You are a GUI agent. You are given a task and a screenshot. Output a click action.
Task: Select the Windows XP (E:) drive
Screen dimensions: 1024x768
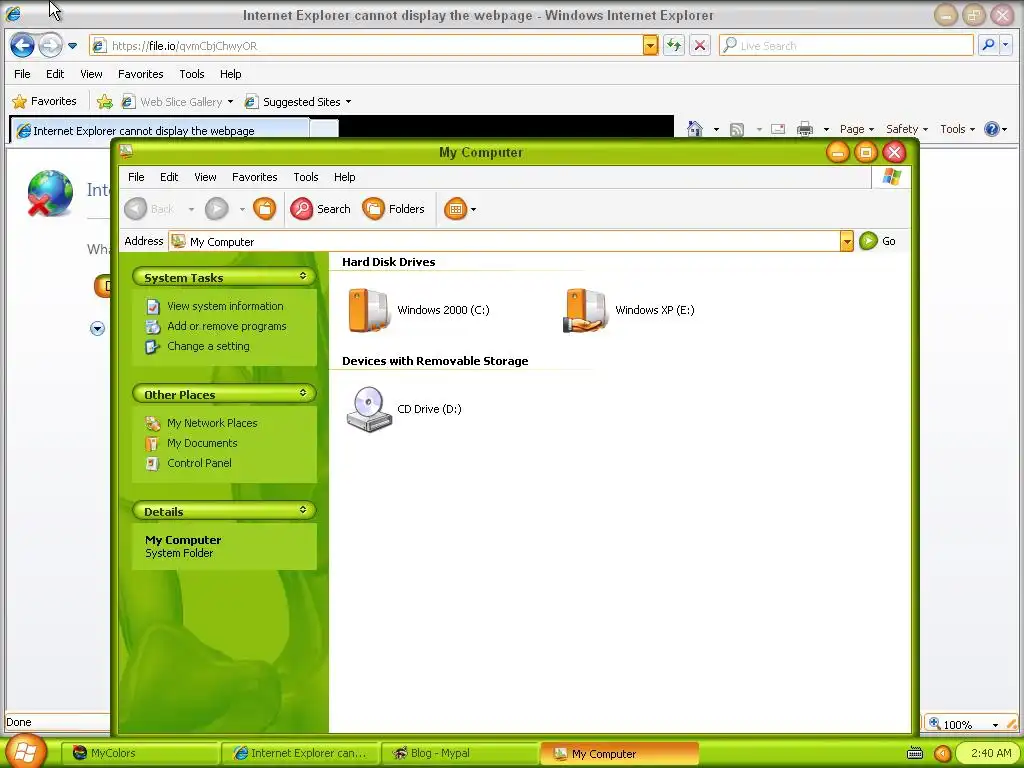(629, 310)
